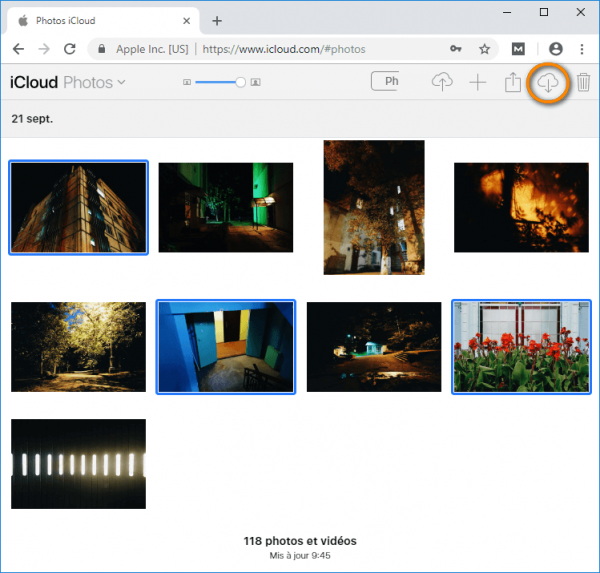Click the iCloud logo text
The width and height of the screenshot is (600, 573).
tap(34, 82)
